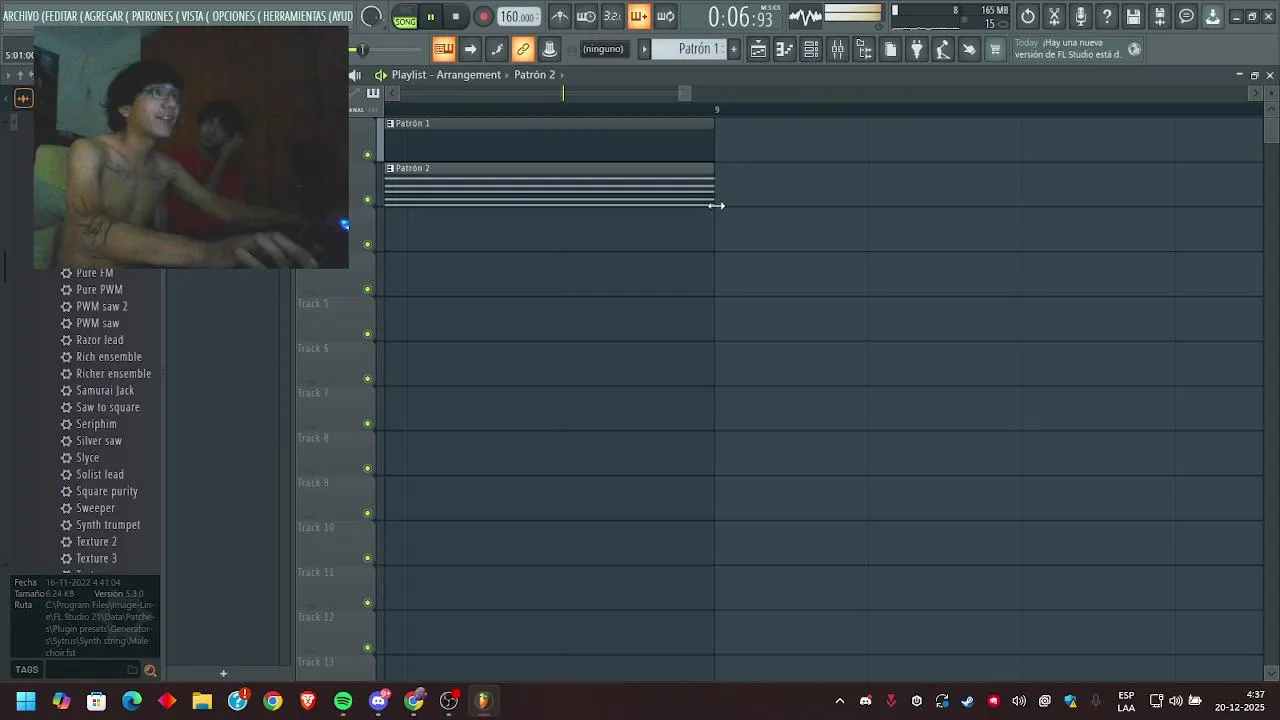Open the OPCIONES menu

click(x=233, y=16)
